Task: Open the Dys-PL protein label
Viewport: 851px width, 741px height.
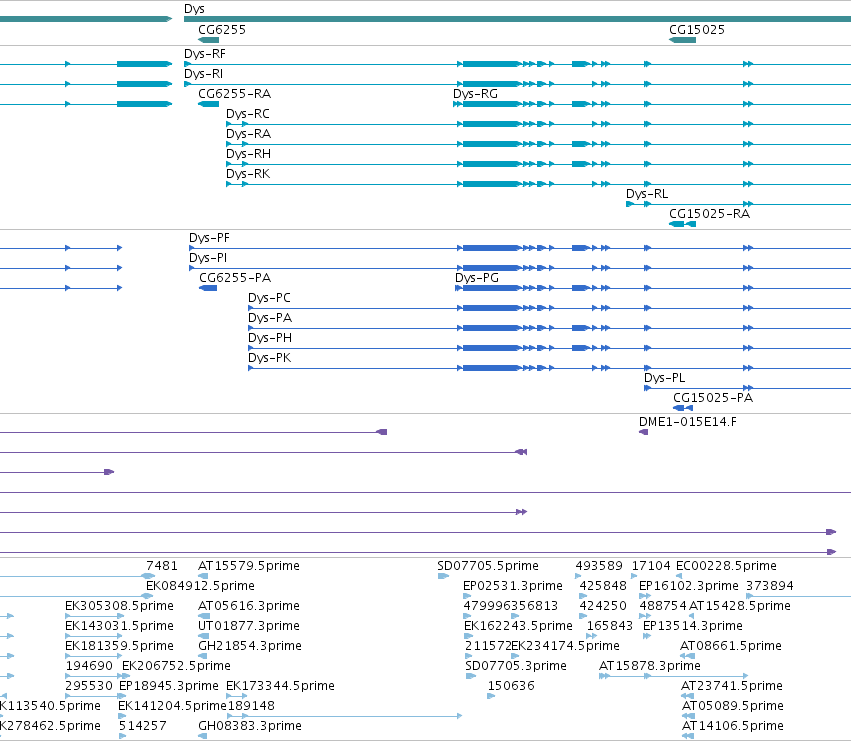Action: coord(665,378)
